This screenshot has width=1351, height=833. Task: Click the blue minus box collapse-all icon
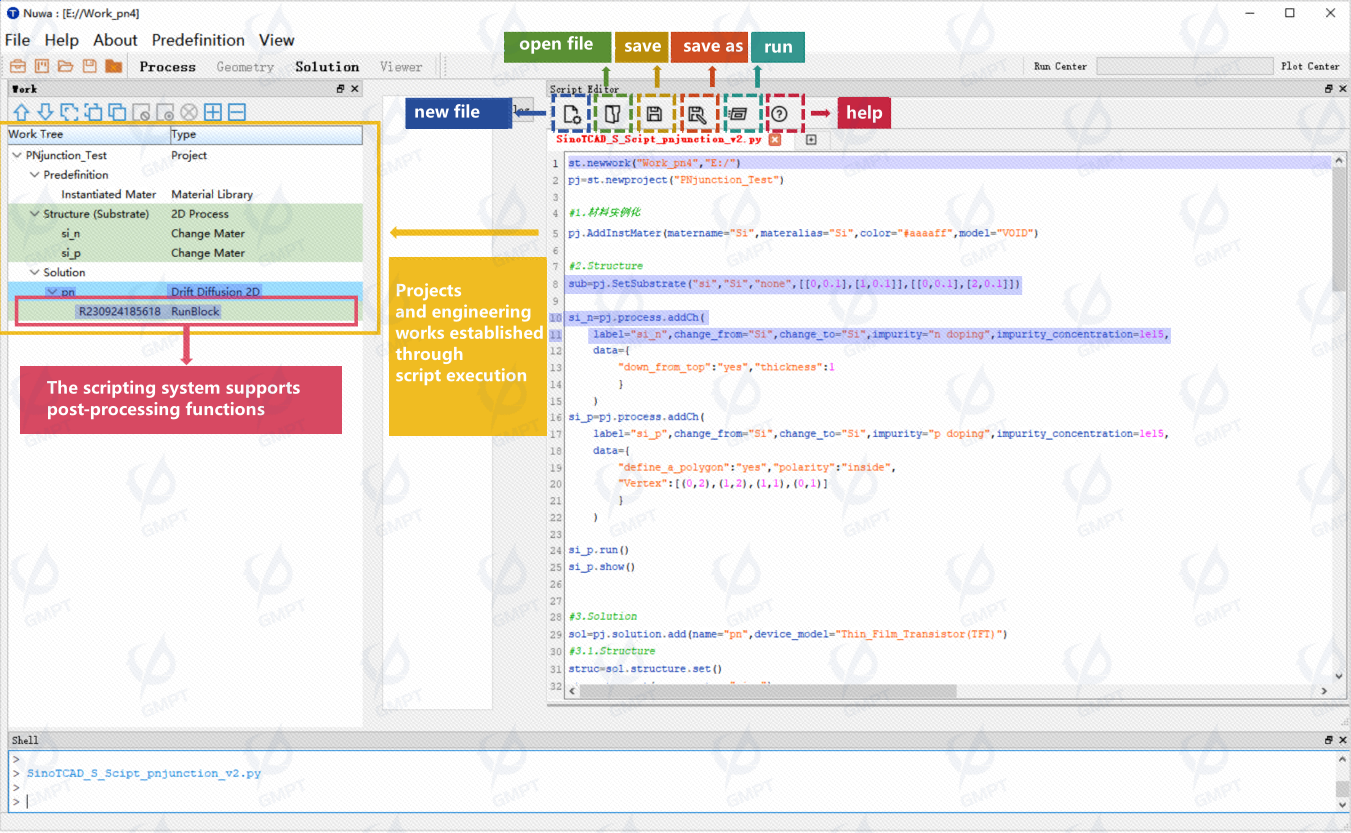tap(237, 112)
